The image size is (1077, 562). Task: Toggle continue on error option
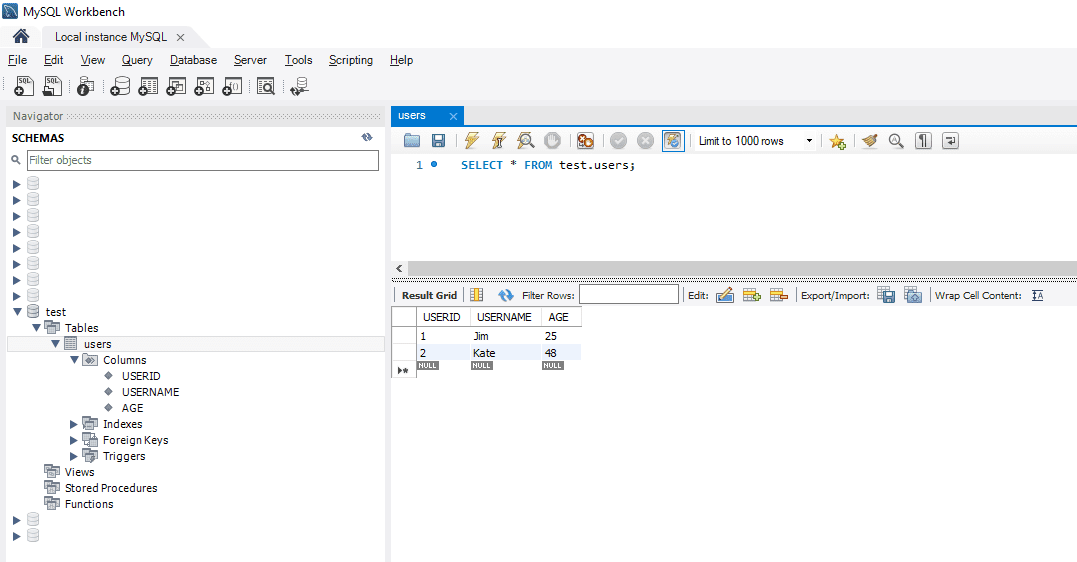point(585,141)
